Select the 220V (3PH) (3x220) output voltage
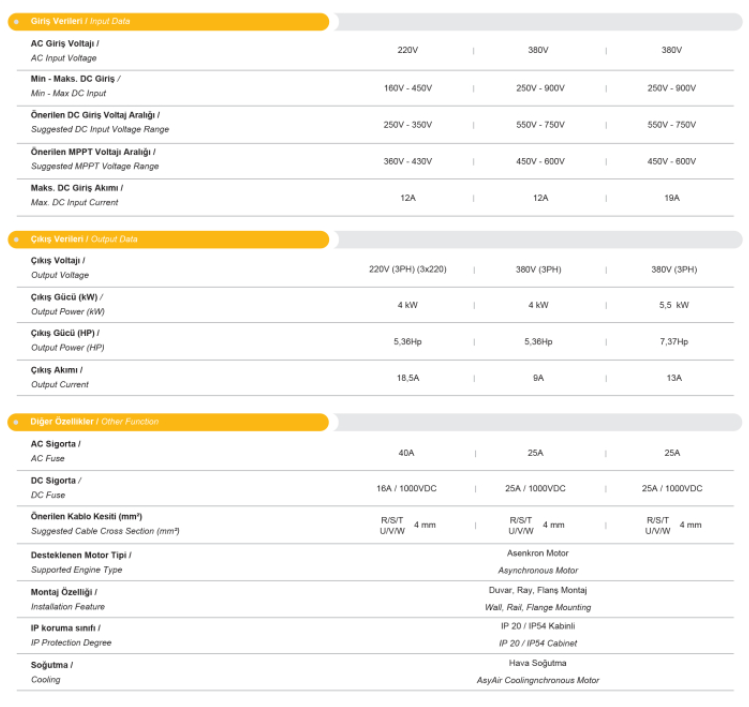Screen dimensions: 749x707 407,269
